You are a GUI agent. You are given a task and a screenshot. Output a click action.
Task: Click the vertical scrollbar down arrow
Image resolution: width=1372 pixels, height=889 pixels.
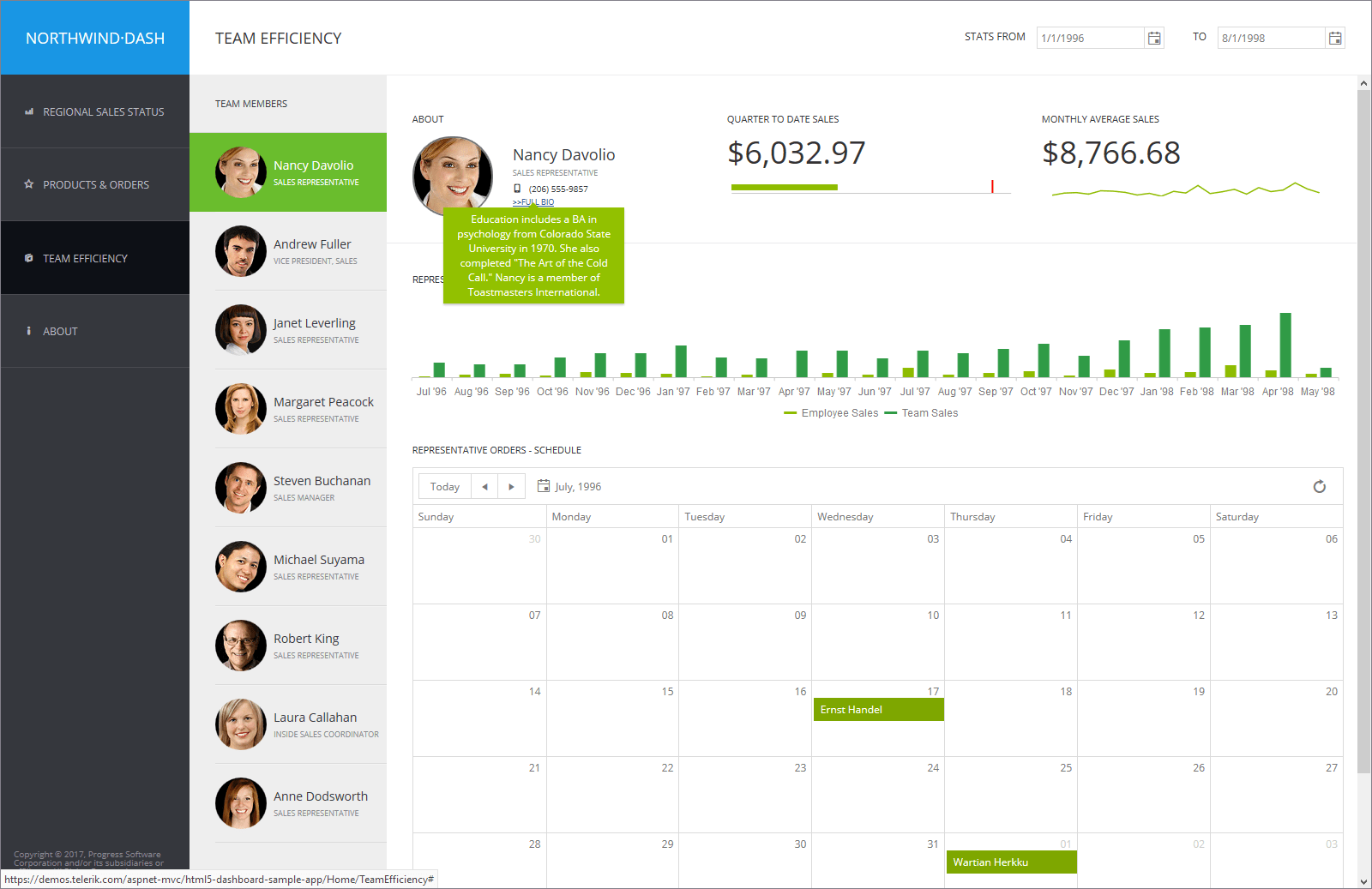1363,881
